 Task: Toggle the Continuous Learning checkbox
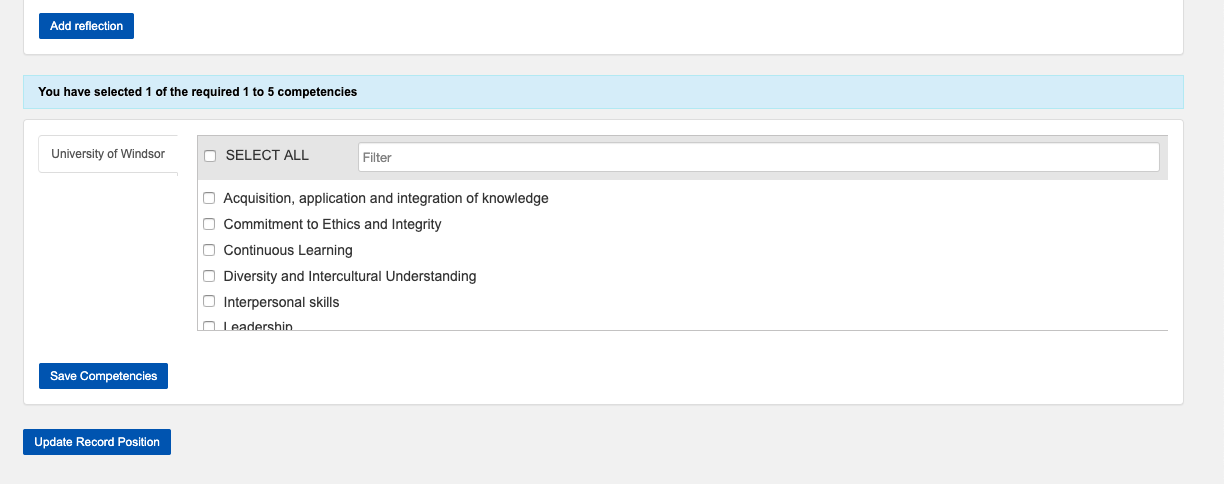(x=210, y=250)
